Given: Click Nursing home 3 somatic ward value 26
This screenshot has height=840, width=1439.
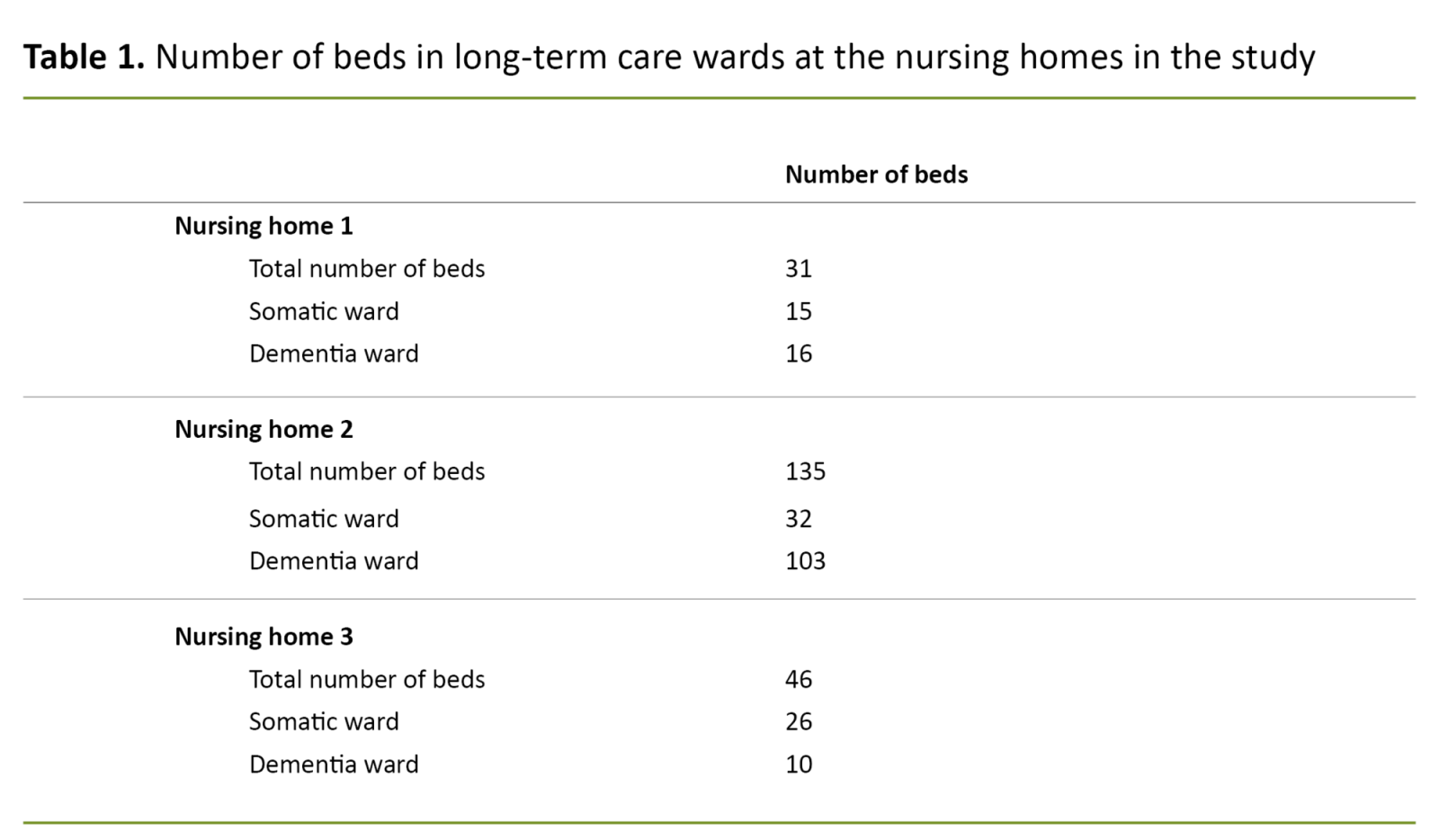Looking at the screenshot, I should (799, 721).
